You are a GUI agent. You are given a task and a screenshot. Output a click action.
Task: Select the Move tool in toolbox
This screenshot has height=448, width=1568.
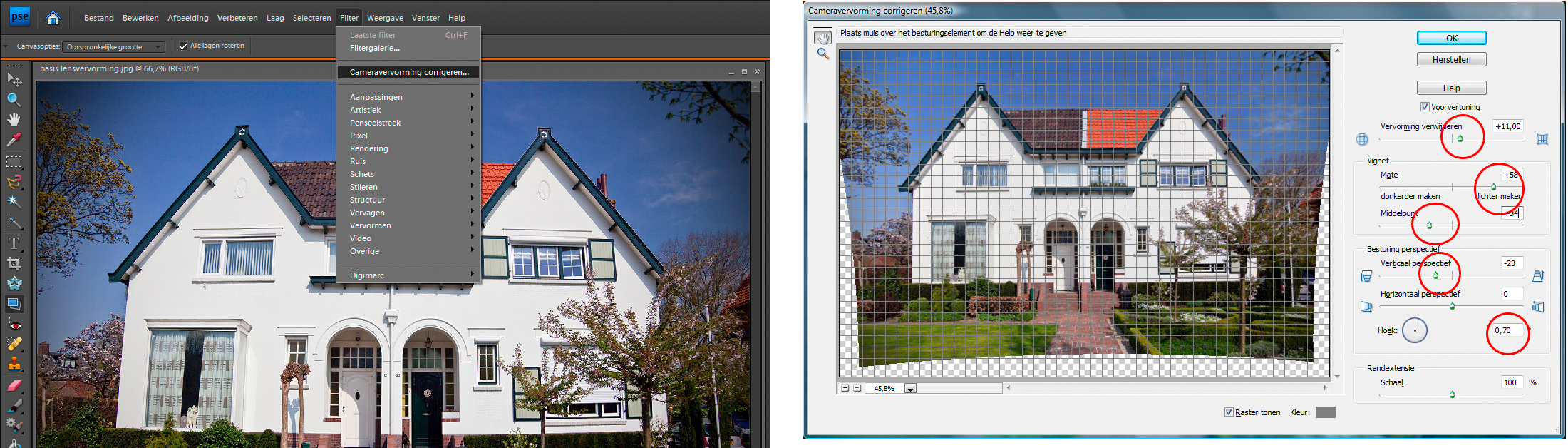pyautogui.click(x=14, y=79)
